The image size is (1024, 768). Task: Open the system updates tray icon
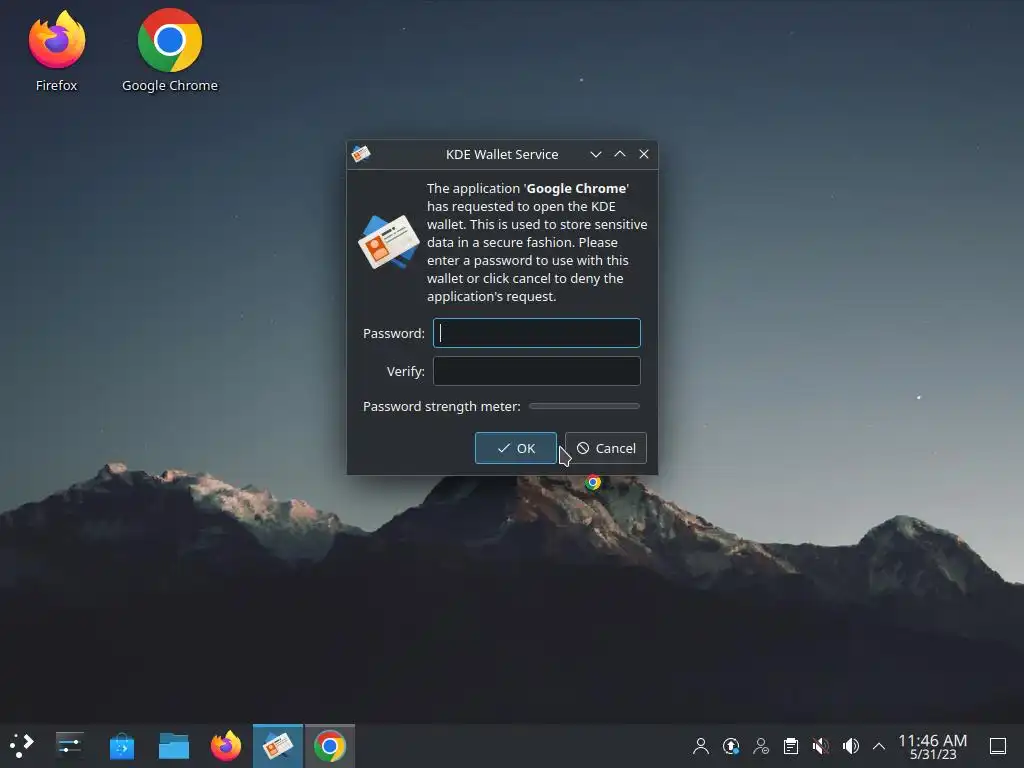click(x=731, y=746)
